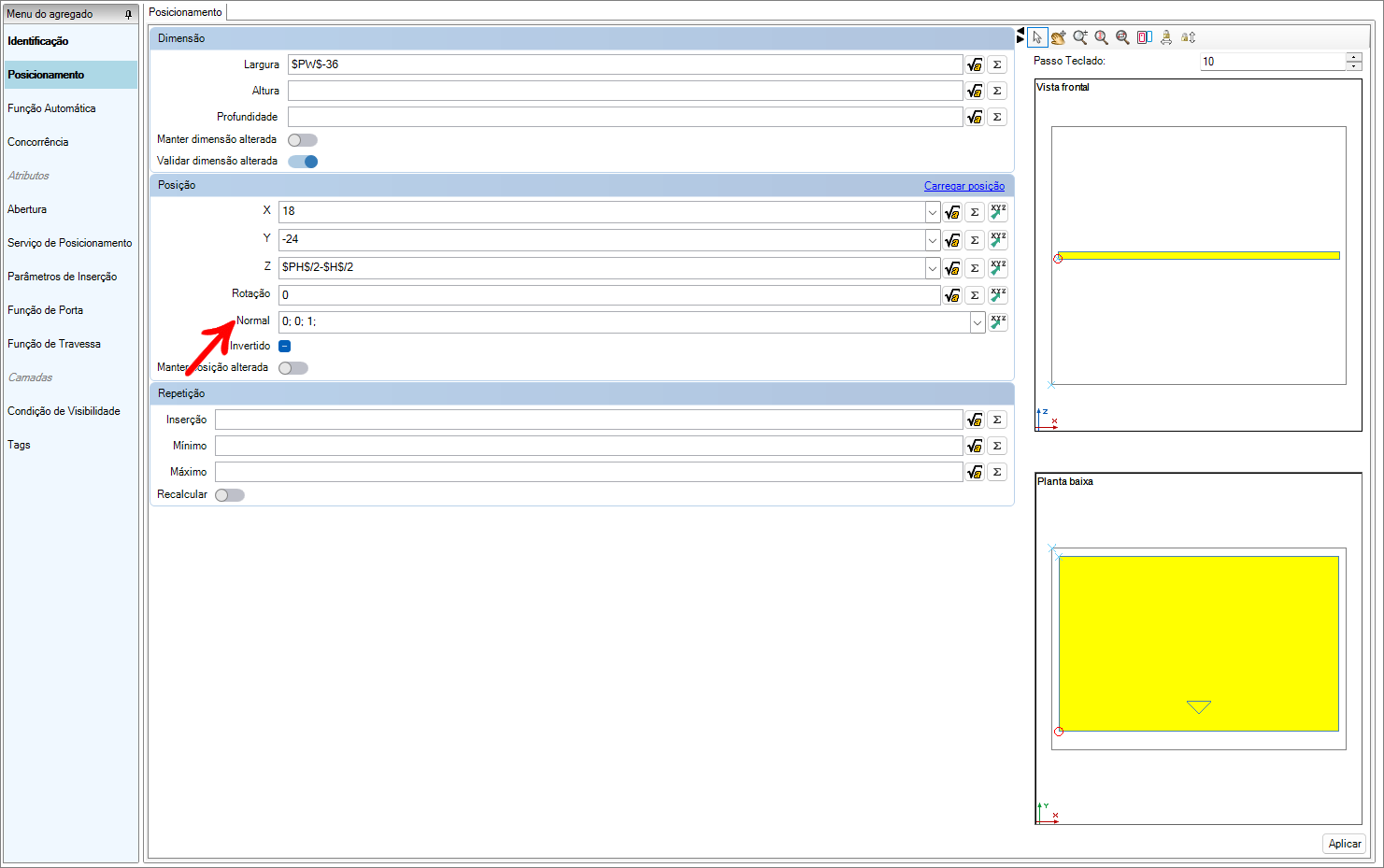1384x868 pixels.
Task: Click the sigma icon beside Mínimo
Action: coord(997,446)
